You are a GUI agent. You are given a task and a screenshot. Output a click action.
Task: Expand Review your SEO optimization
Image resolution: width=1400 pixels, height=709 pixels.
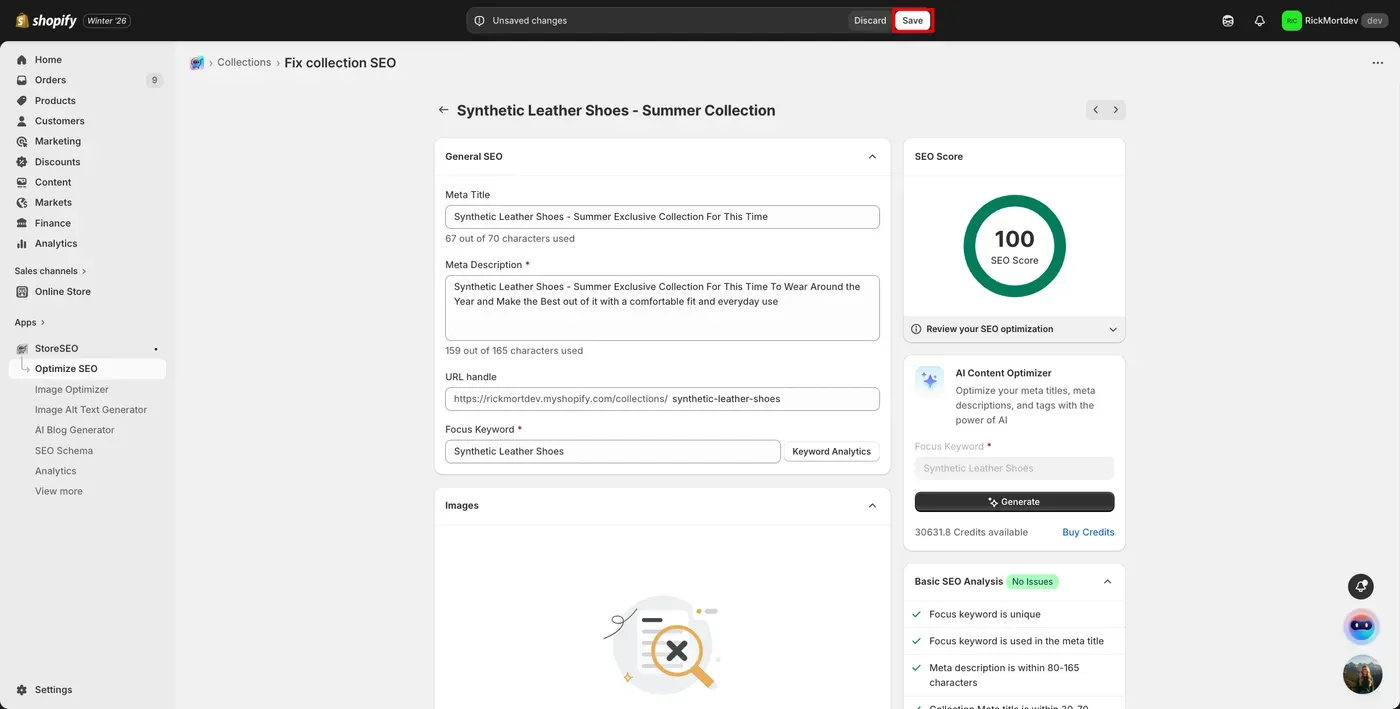pyautogui.click(x=1014, y=329)
